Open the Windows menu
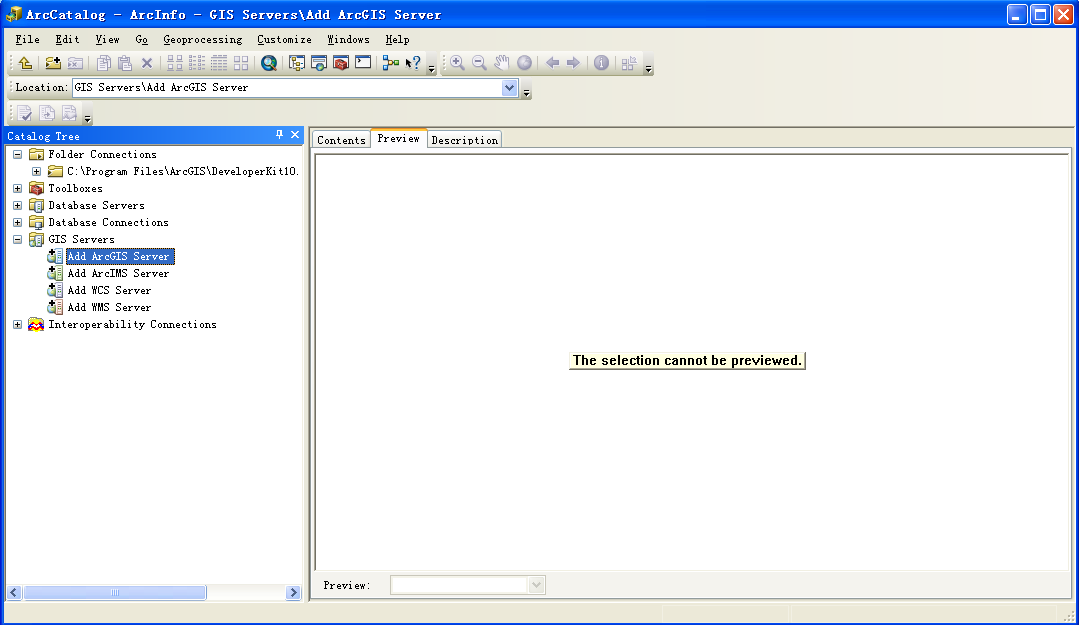Image resolution: width=1079 pixels, height=625 pixels. pos(348,39)
